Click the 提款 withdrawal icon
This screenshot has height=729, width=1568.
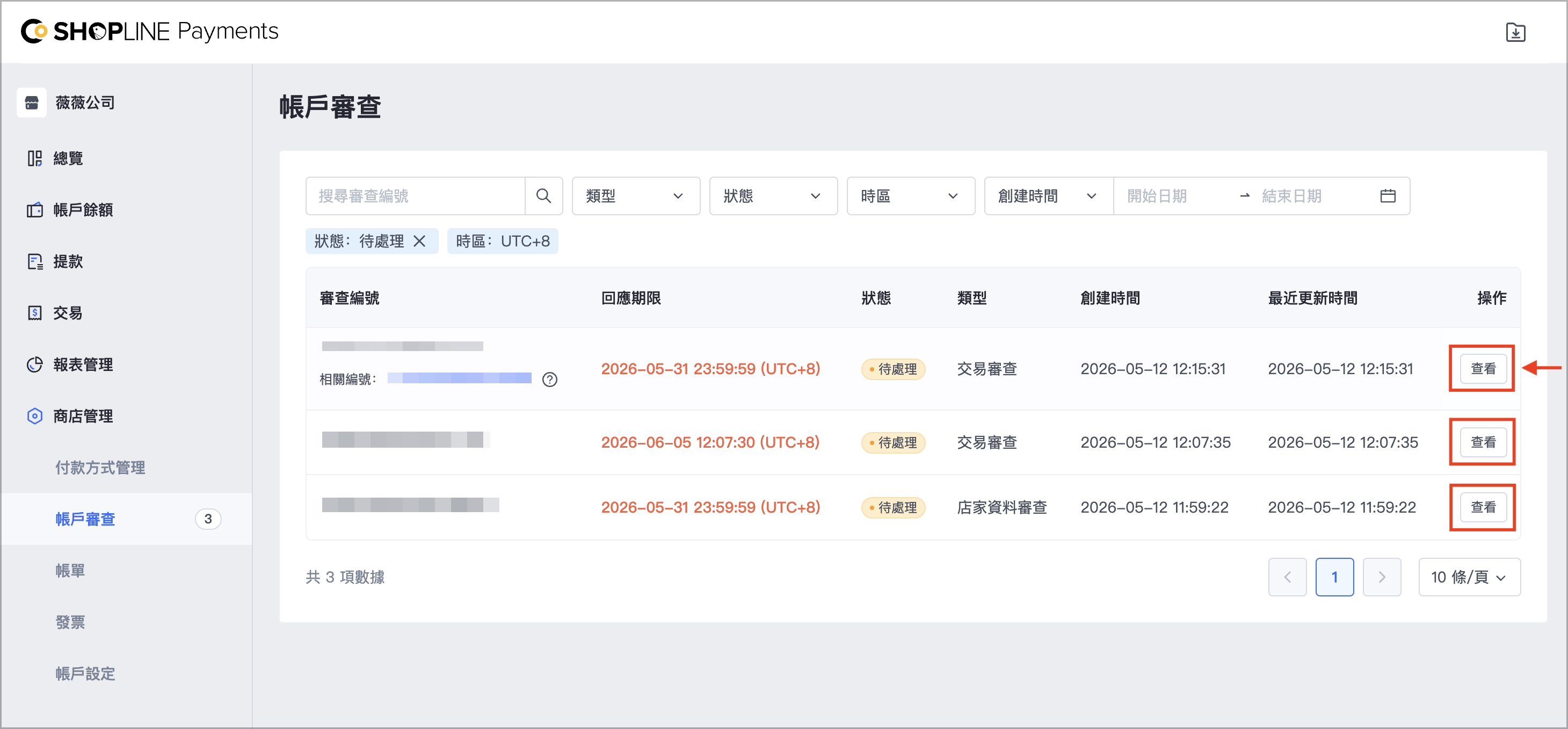[35, 261]
